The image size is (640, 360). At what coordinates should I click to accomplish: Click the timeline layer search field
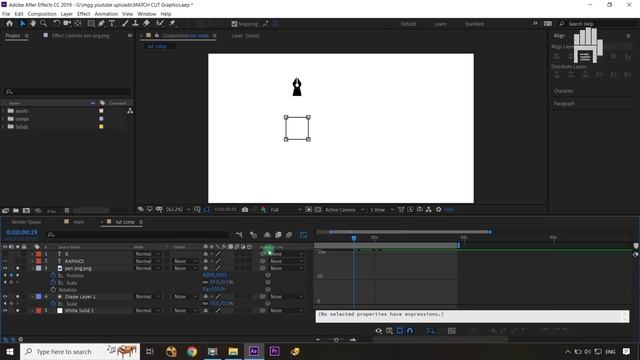pyautogui.click(x=137, y=235)
